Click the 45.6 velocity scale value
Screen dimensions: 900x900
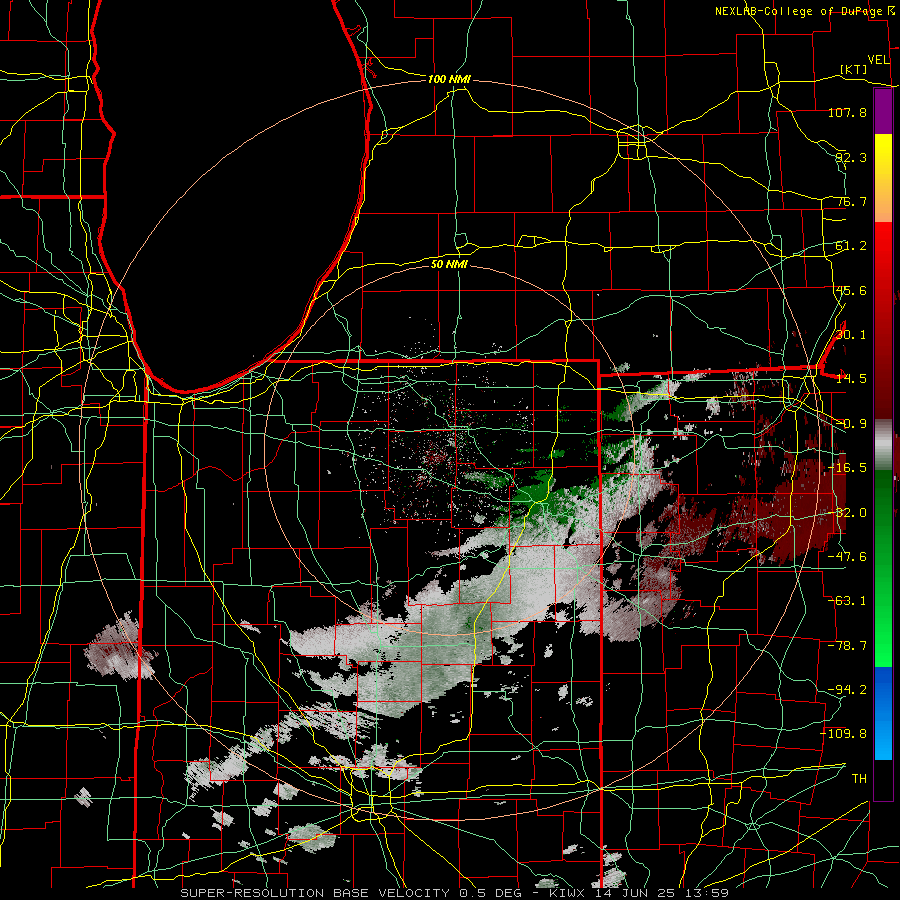point(851,290)
